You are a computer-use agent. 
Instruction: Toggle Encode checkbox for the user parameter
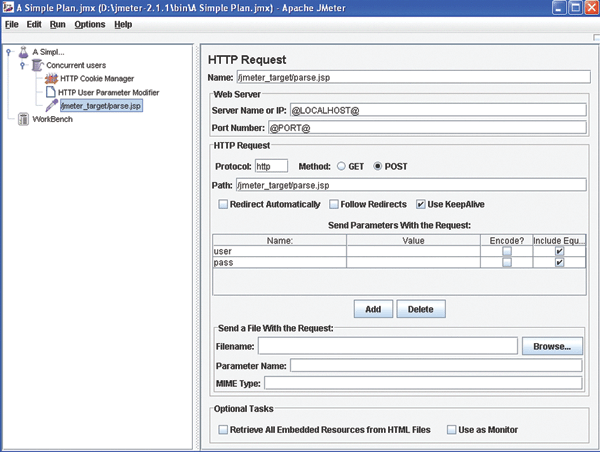point(507,251)
